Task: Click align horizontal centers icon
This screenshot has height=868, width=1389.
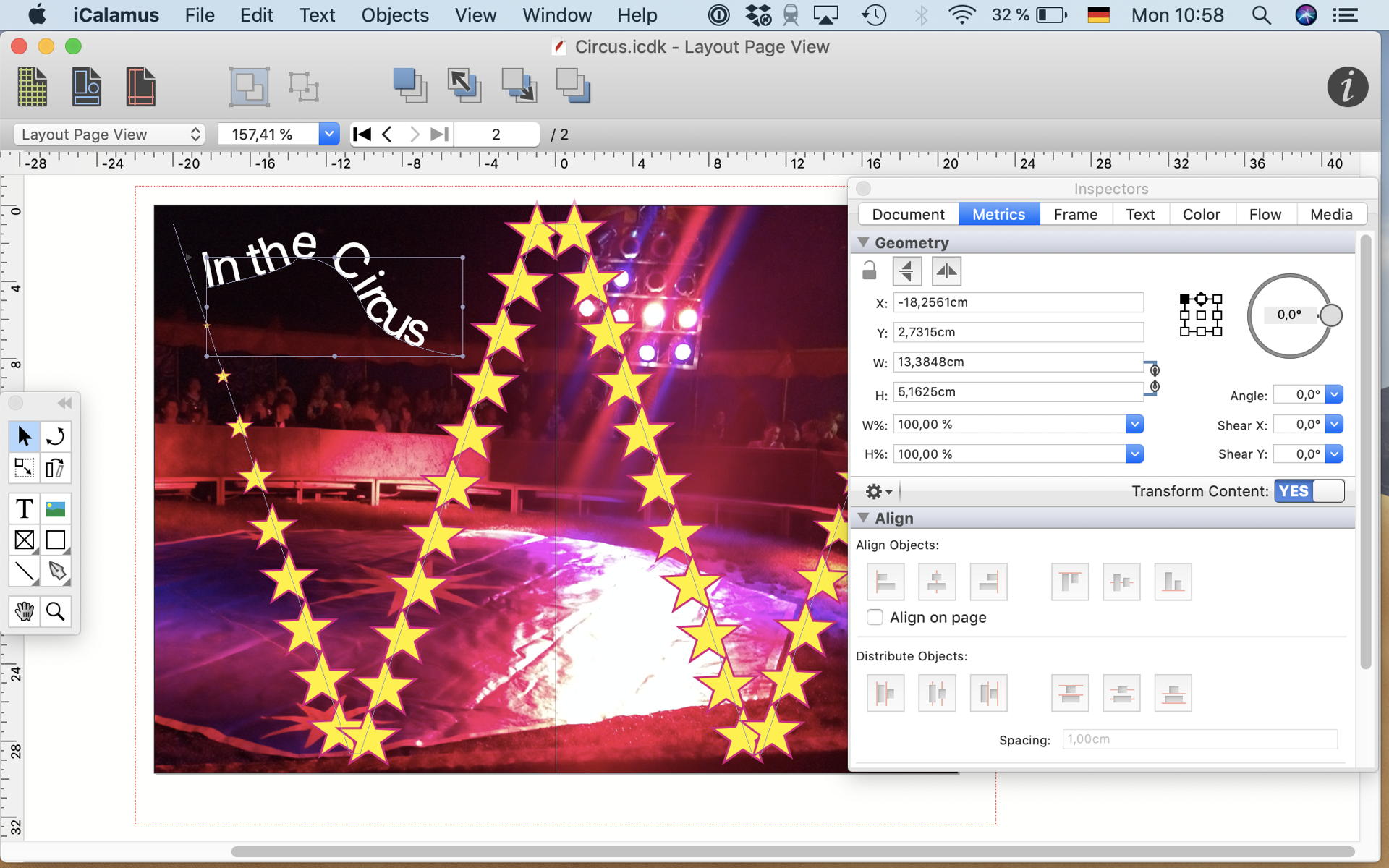Action: 937,582
